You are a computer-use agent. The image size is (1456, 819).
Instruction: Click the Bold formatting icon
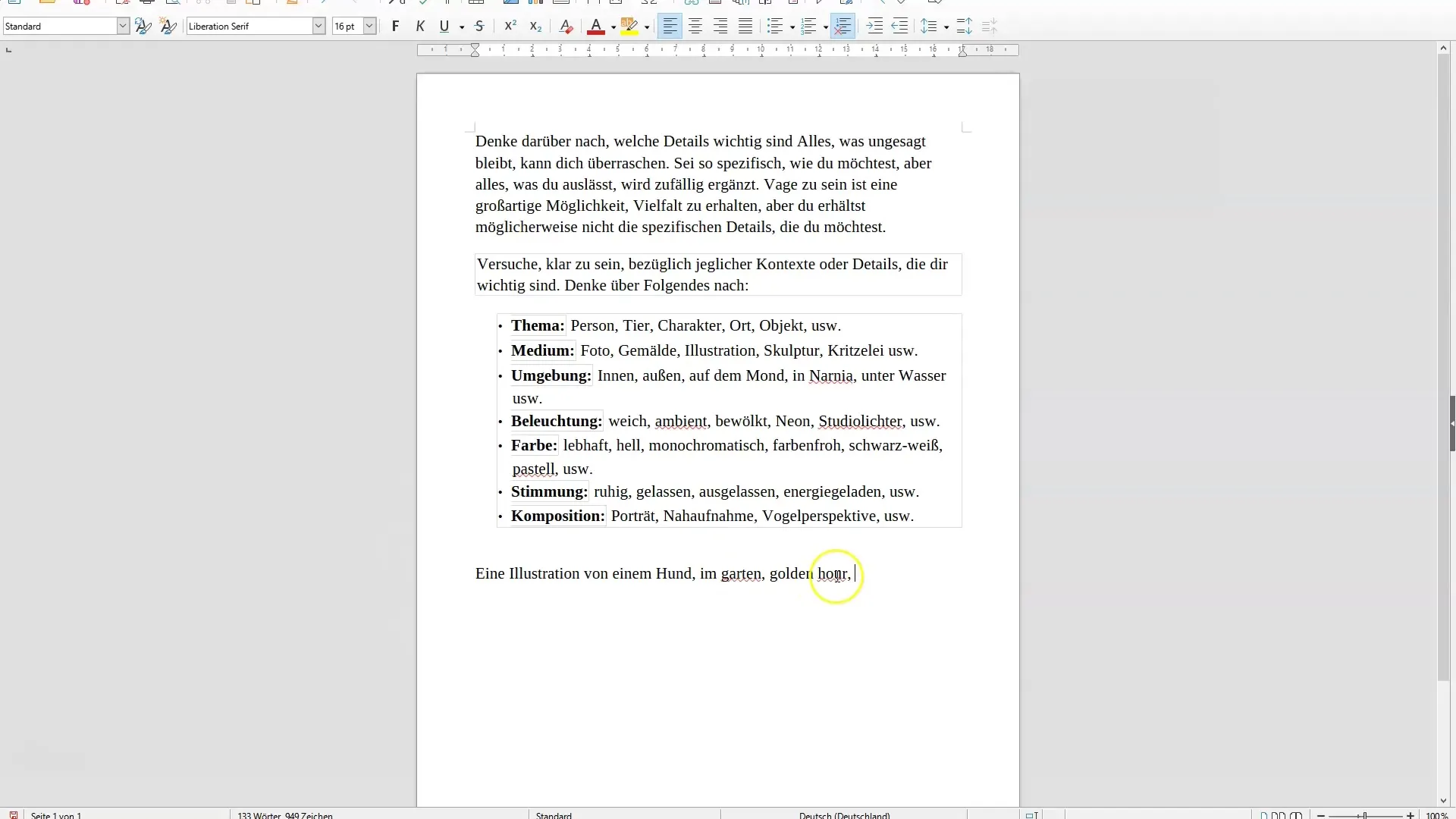coord(396,26)
